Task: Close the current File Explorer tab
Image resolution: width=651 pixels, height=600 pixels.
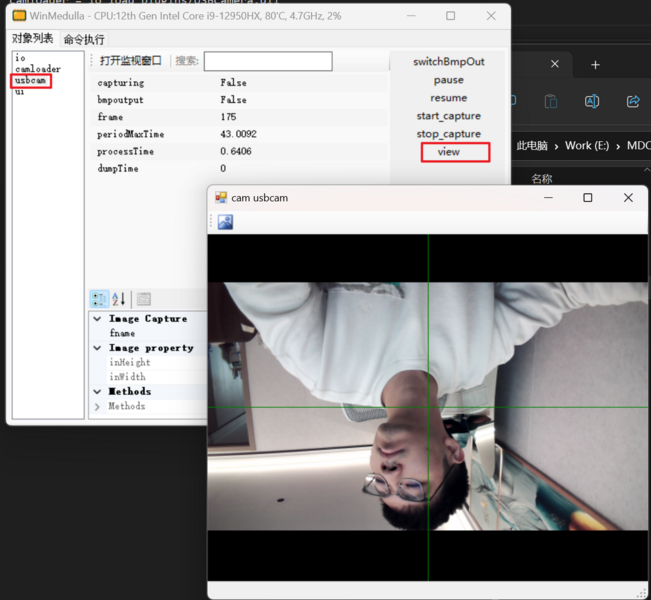Action: click(x=555, y=64)
